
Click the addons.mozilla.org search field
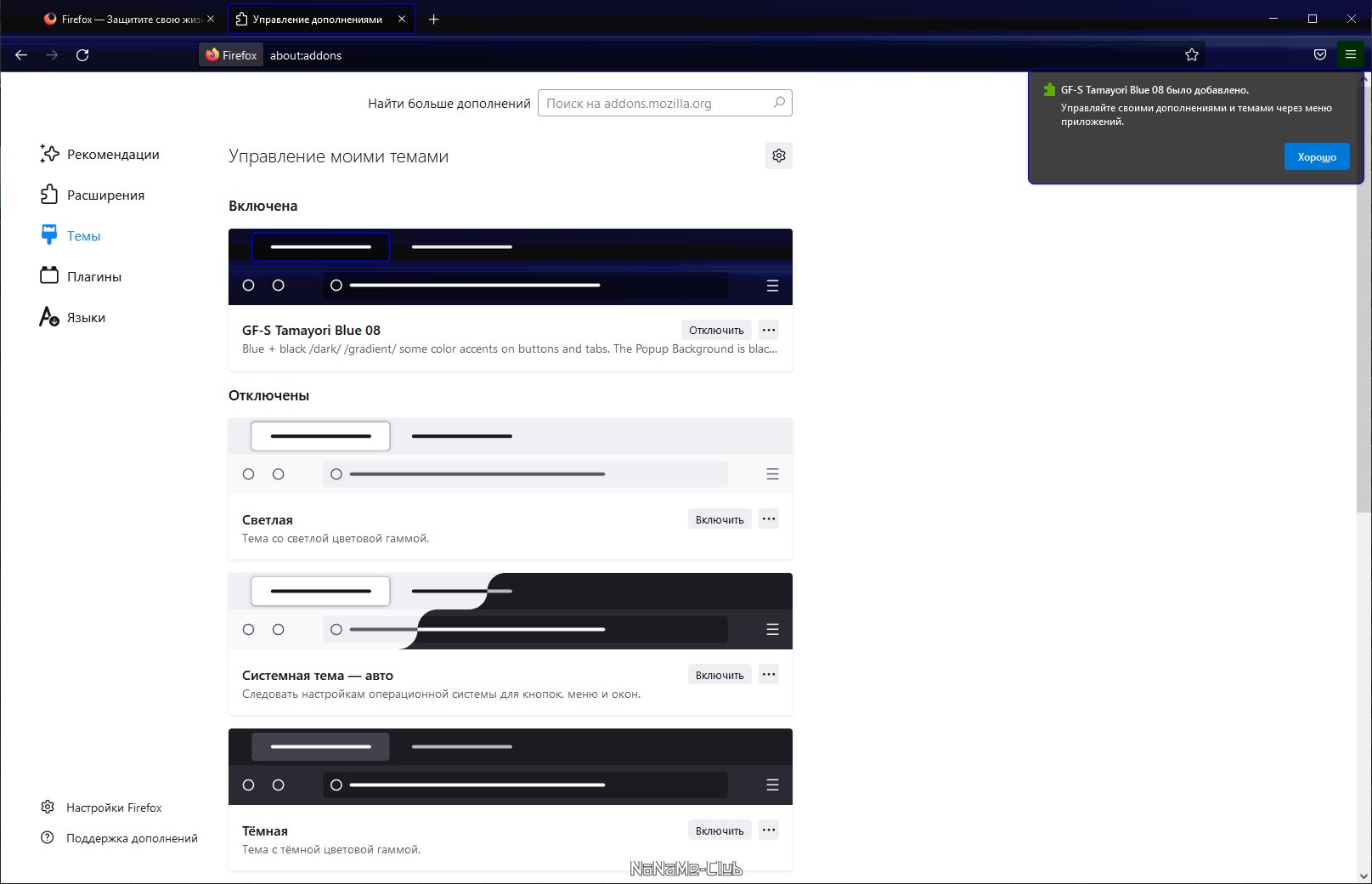654,103
